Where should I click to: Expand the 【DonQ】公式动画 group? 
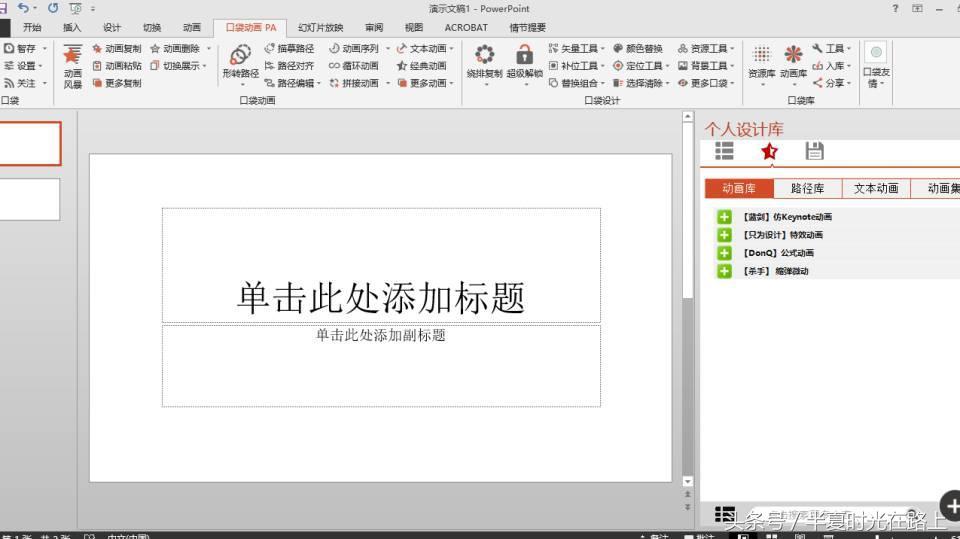[x=724, y=253]
